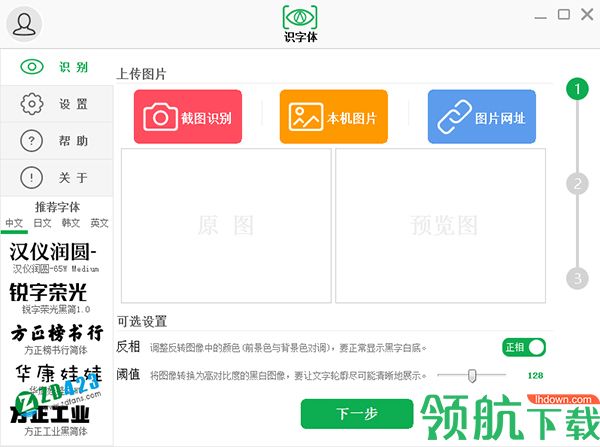
Task: Open the 帮助 question mark item
Action: (57, 140)
